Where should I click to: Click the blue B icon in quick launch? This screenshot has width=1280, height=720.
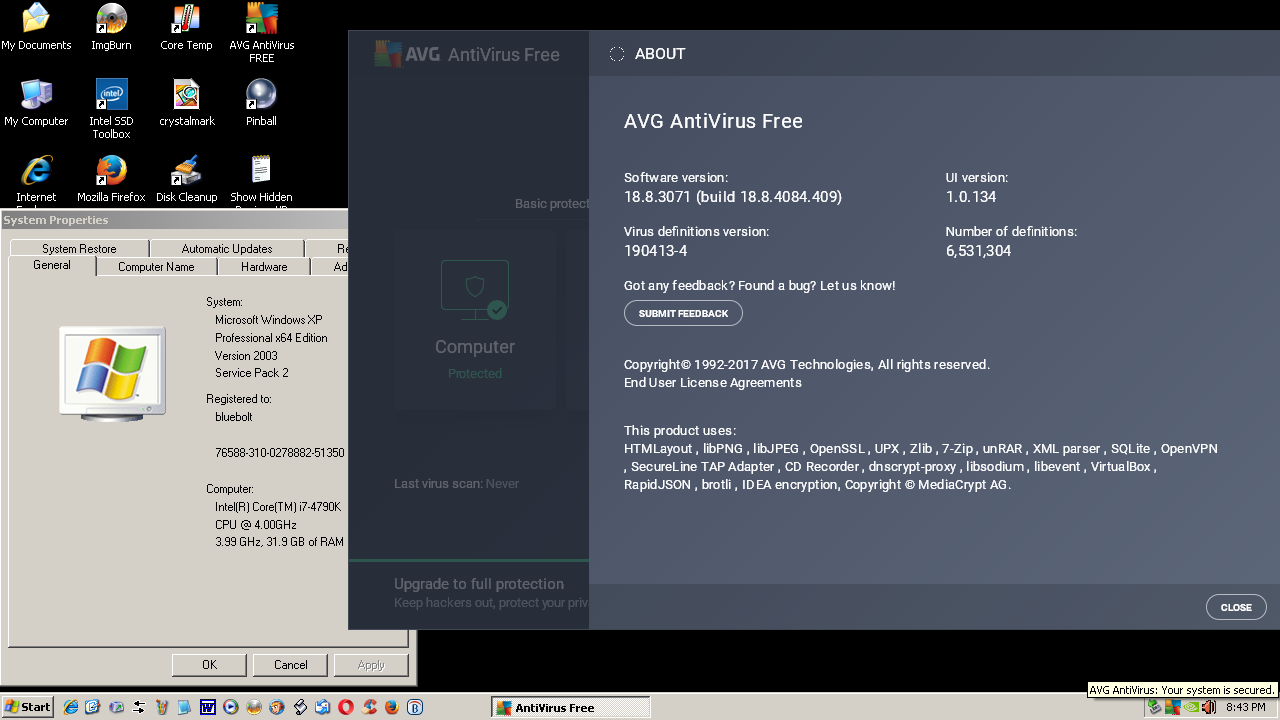[415, 707]
